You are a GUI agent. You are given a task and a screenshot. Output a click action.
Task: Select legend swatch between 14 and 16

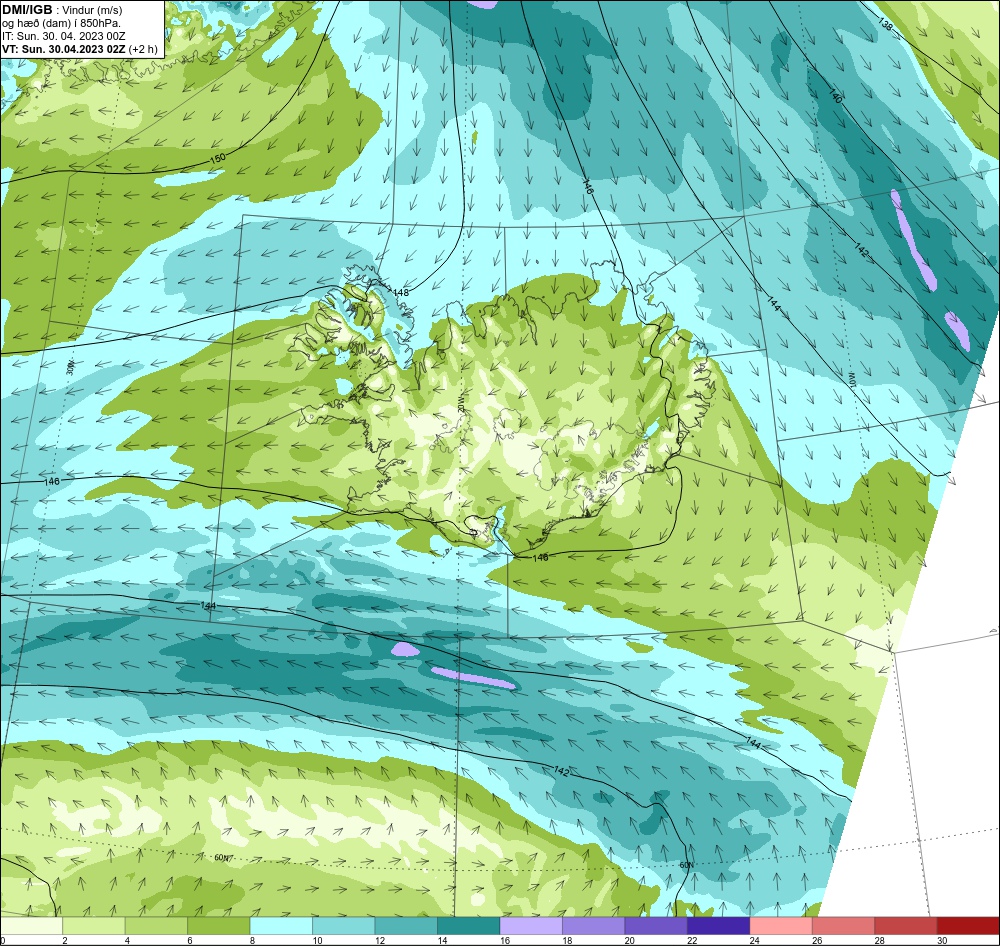469,926
